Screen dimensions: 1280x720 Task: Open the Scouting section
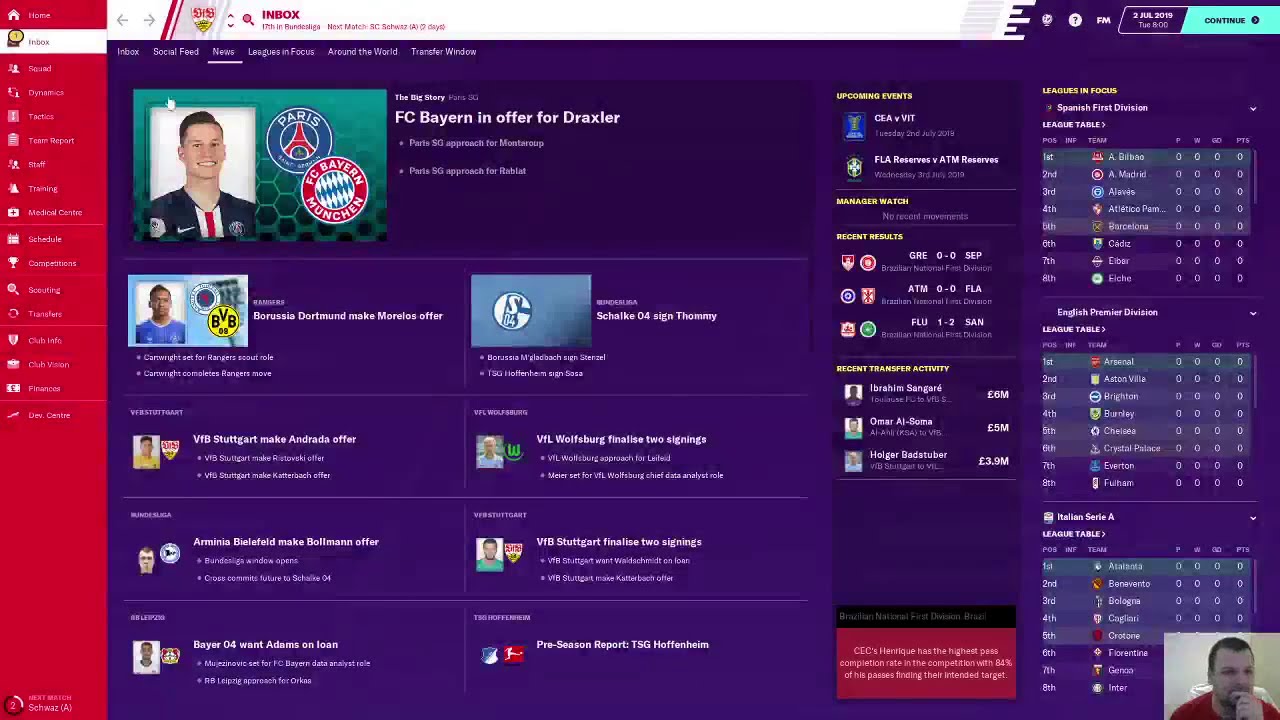coord(44,290)
